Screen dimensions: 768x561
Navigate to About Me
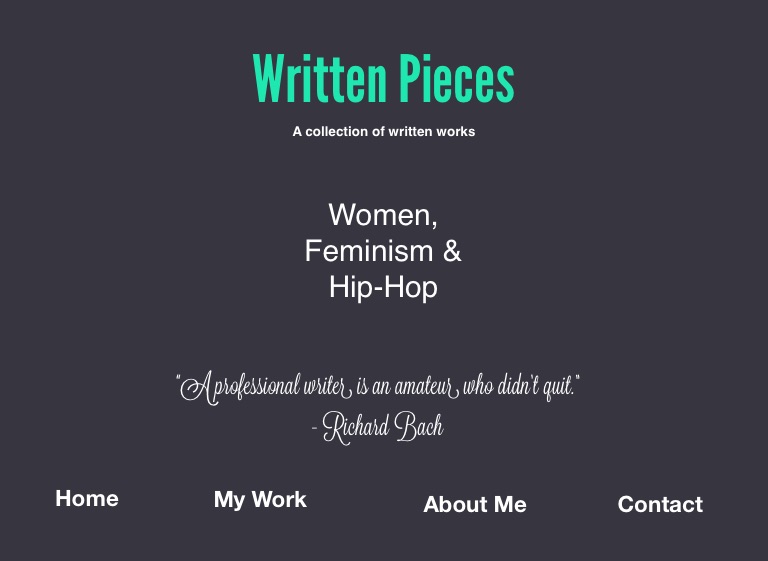[x=475, y=504]
